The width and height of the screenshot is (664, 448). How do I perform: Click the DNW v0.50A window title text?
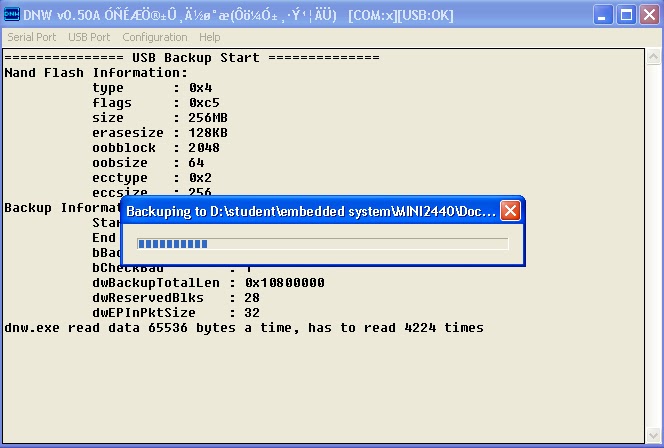pyautogui.click(x=238, y=15)
